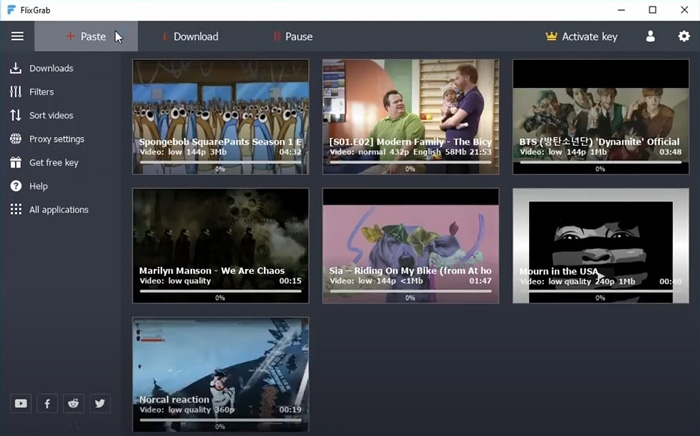Click the Help question mark icon
Viewport: 700px width, 436px height.
pos(16,186)
